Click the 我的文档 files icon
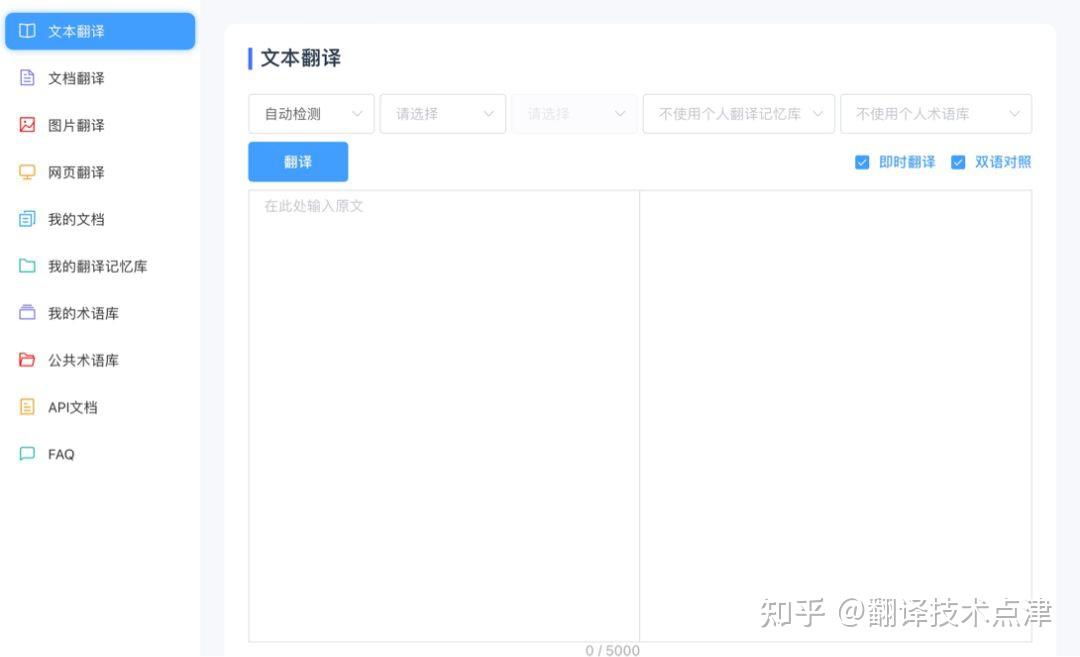Screen dimensions: 1080x657 coord(27,219)
